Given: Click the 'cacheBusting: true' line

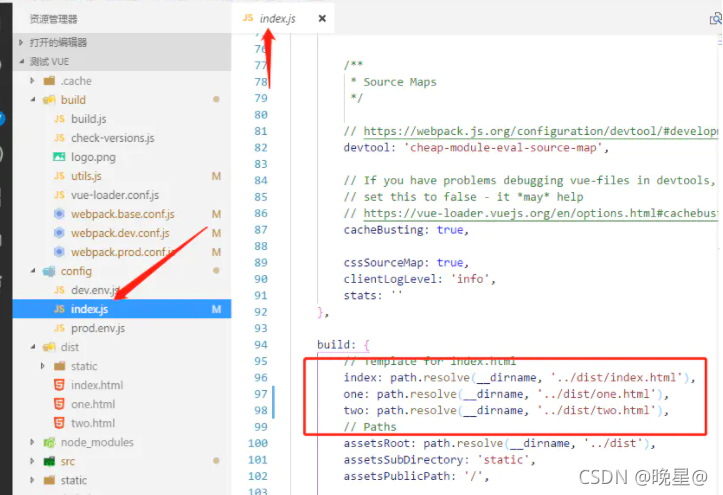Looking at the screenshot, I should pos(406,230).
